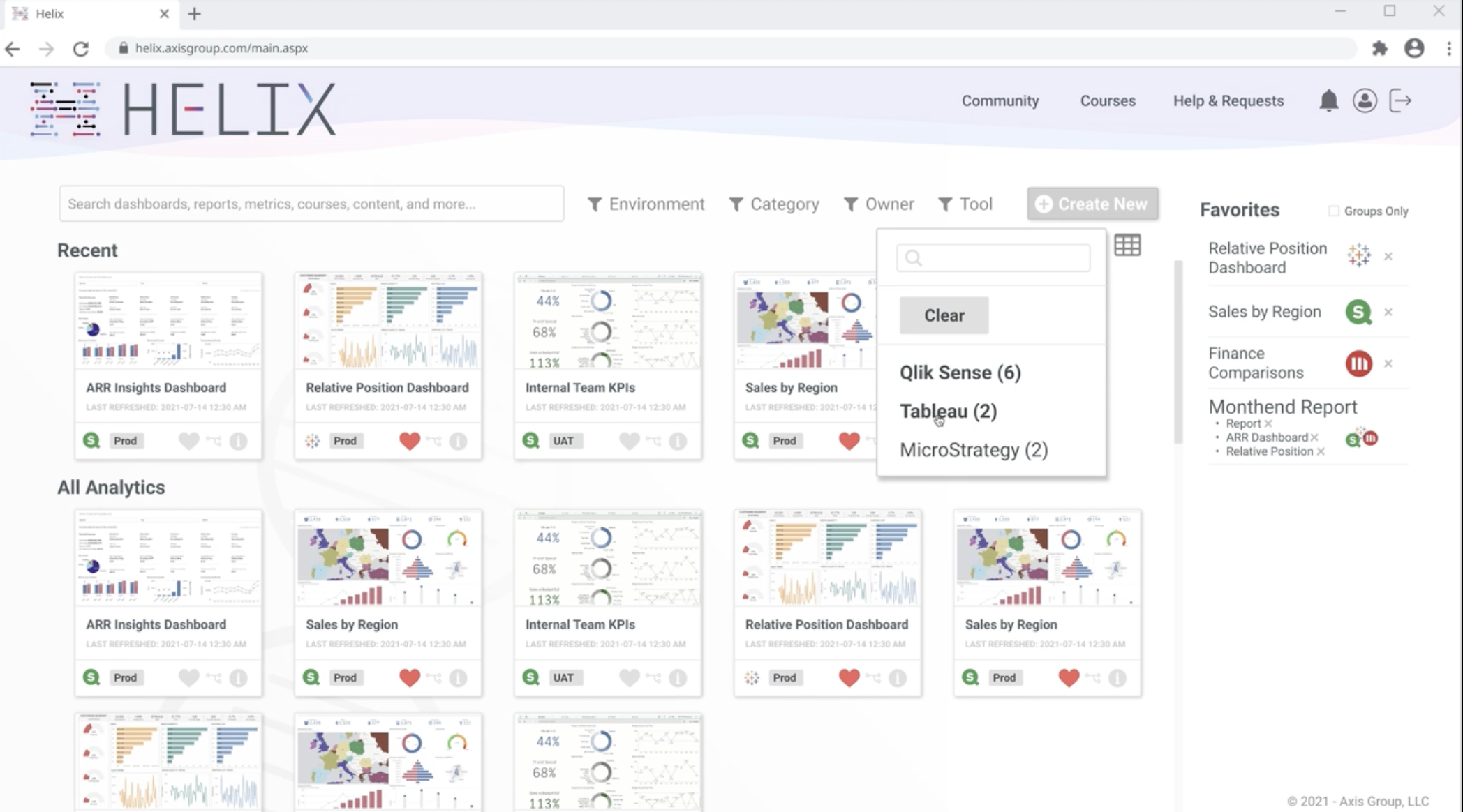Click the dashboards search input field
This screenshot has height=812, width=1463.
tap(311, 204)
